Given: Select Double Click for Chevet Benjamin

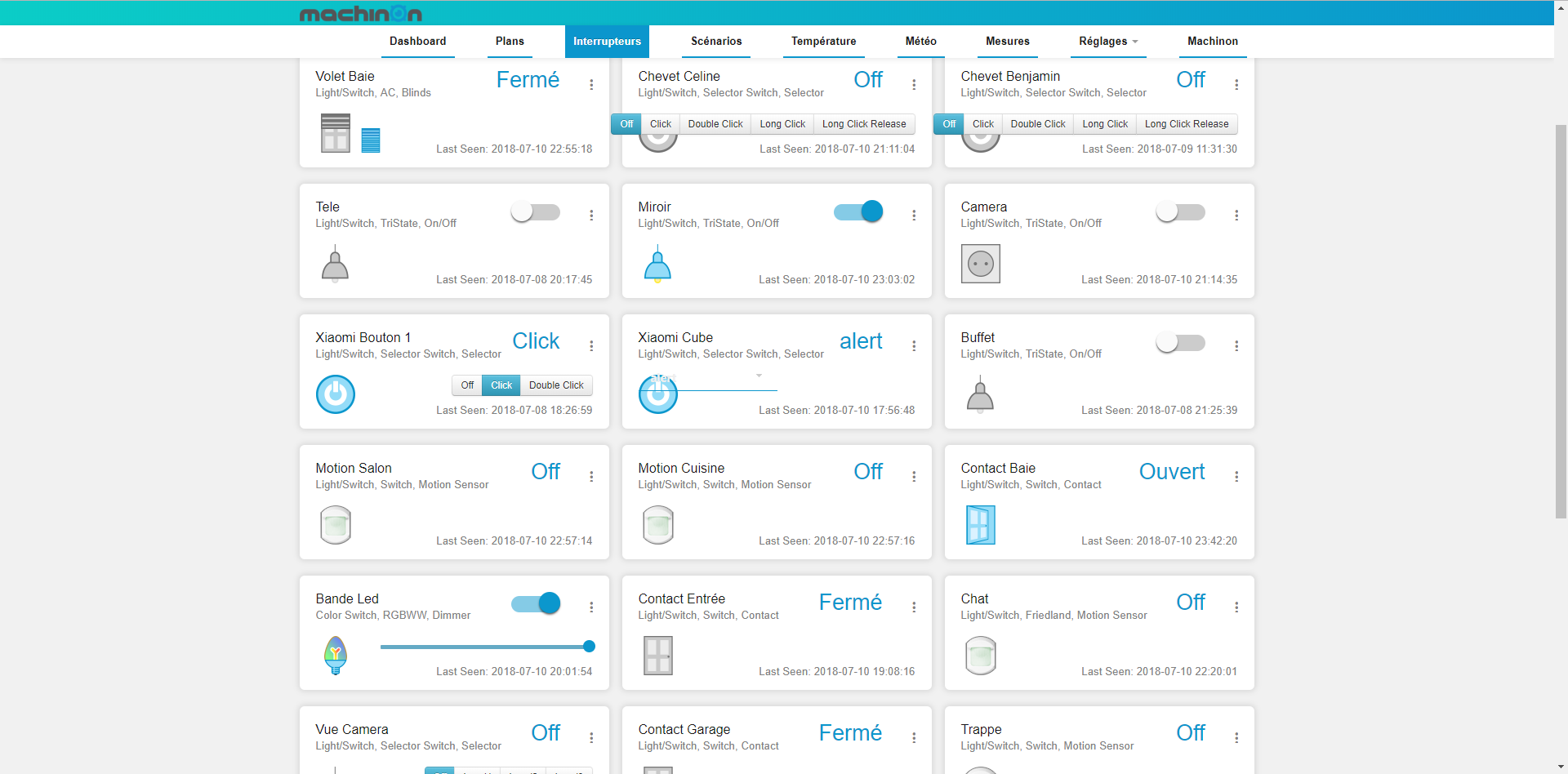Looking at the screenshot, I should (x=1038, y=124).
